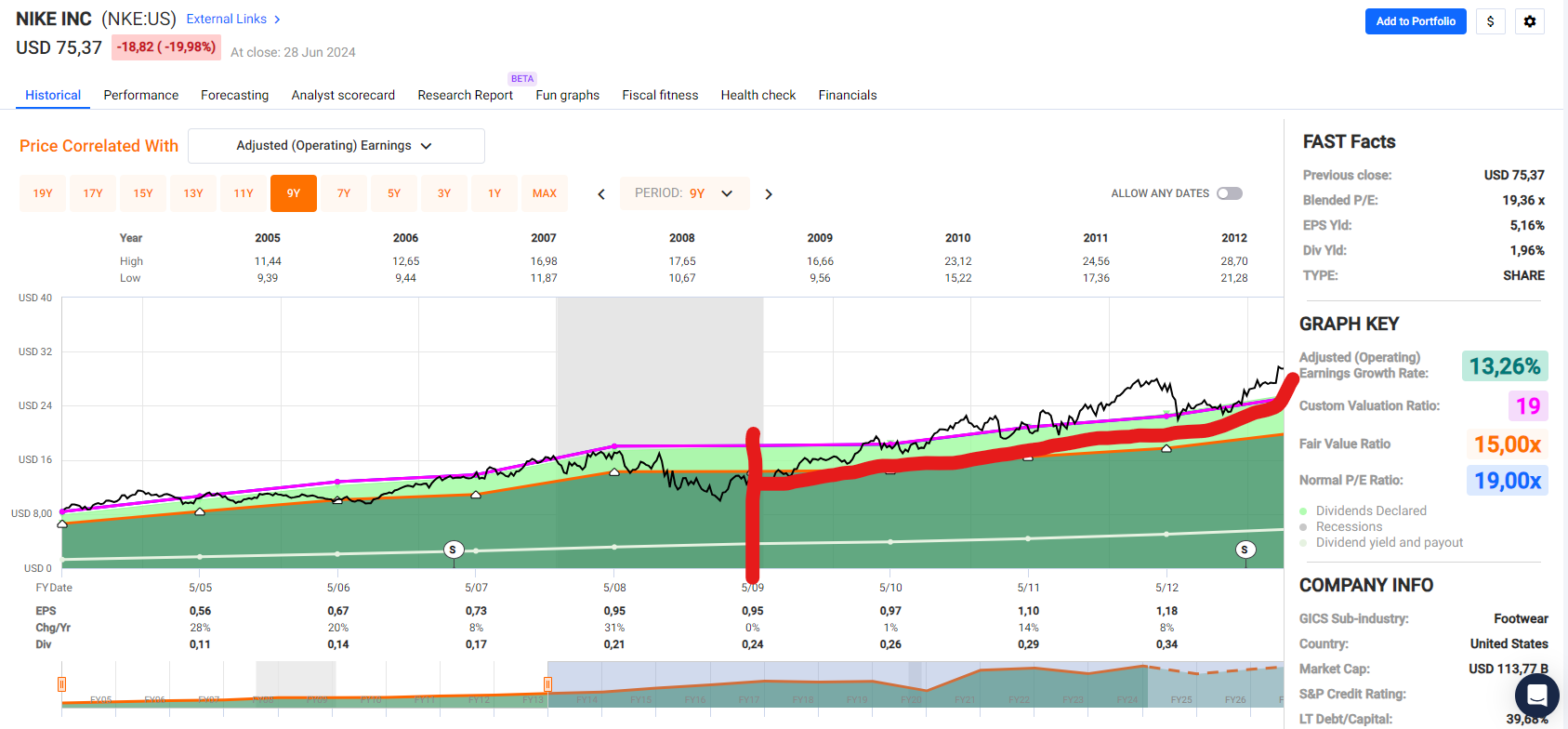Open the Research Report tab
This screenshot has width=1568, height=729.
point(466,95)
